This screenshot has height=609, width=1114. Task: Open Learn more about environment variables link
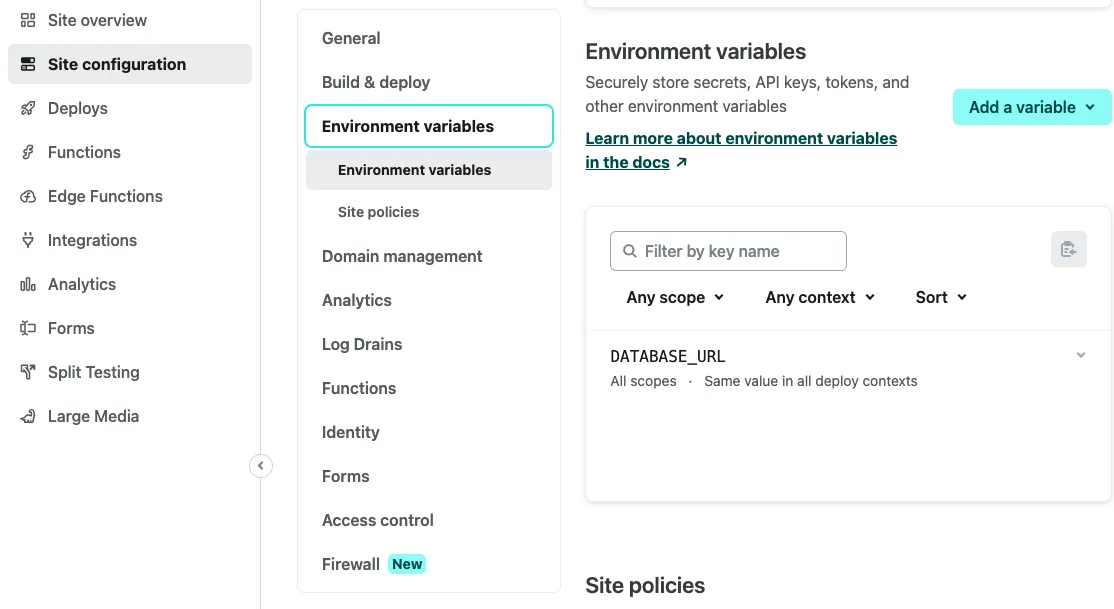(x=741, y=150)
